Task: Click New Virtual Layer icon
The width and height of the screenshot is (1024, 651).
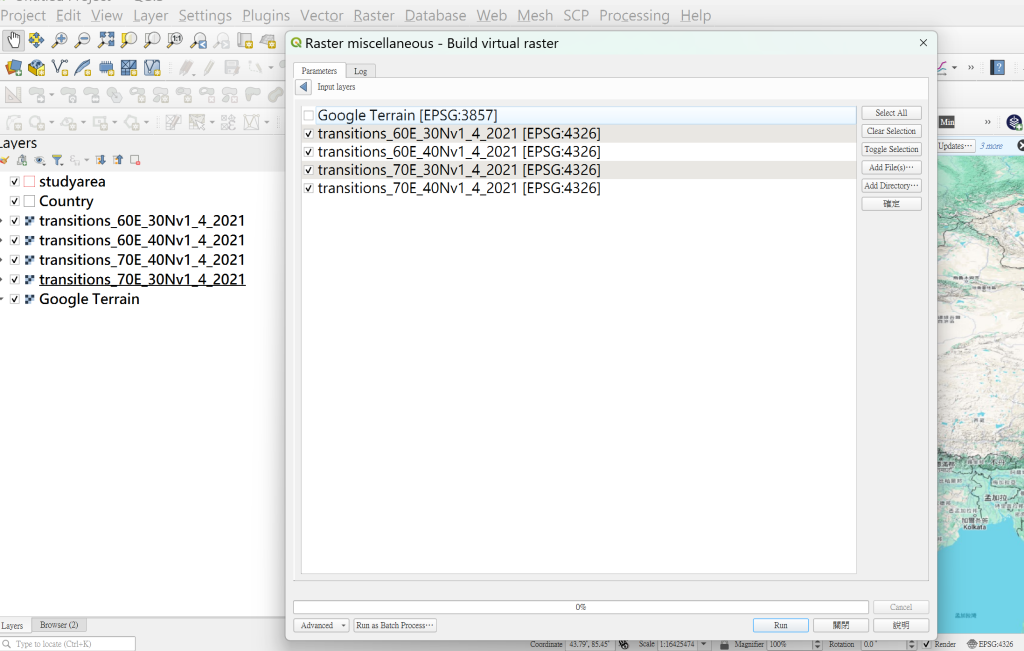Action: pyautogui.click(x=152, y=67)
